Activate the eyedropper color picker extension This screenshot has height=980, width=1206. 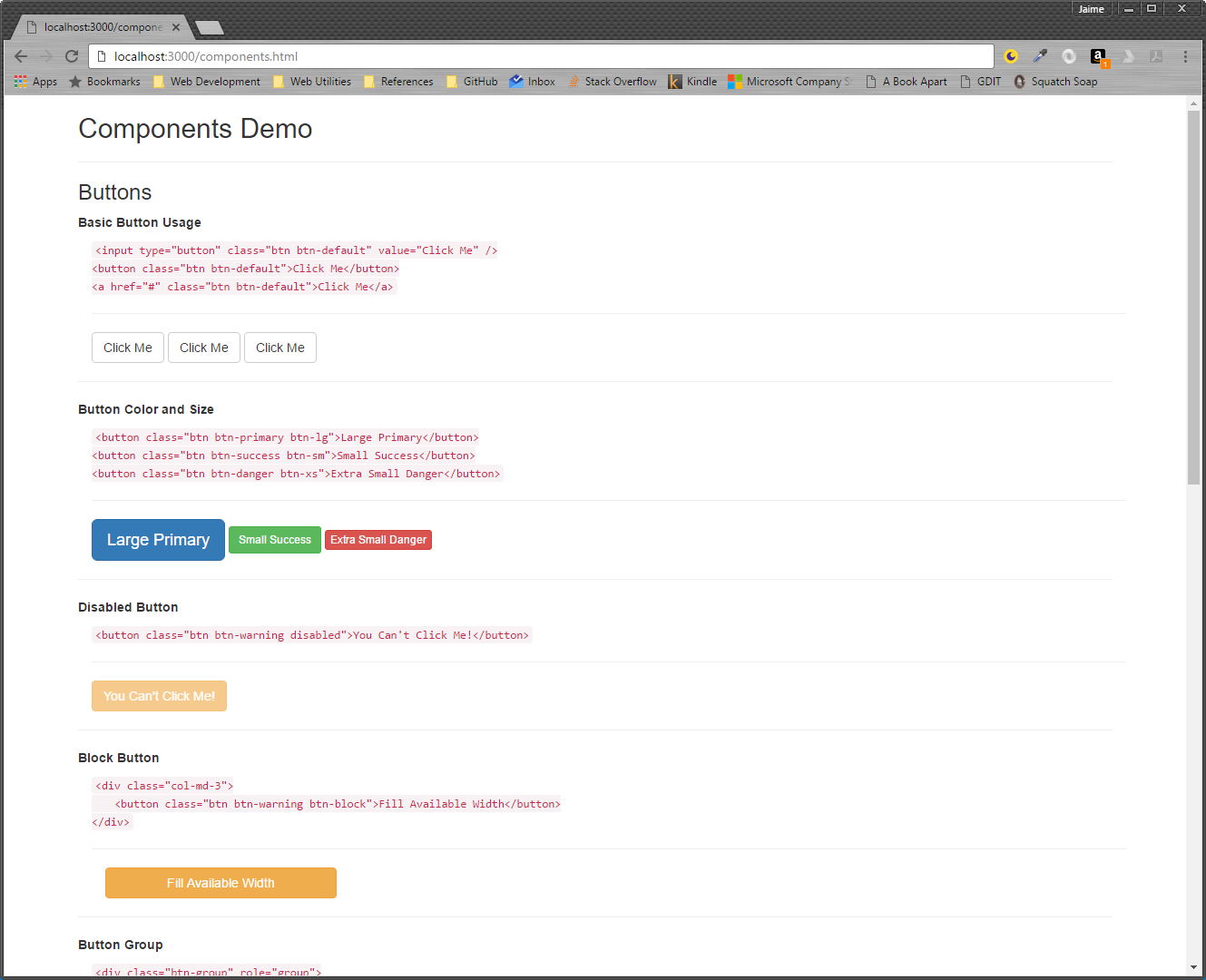click(x=1040, y=56)
